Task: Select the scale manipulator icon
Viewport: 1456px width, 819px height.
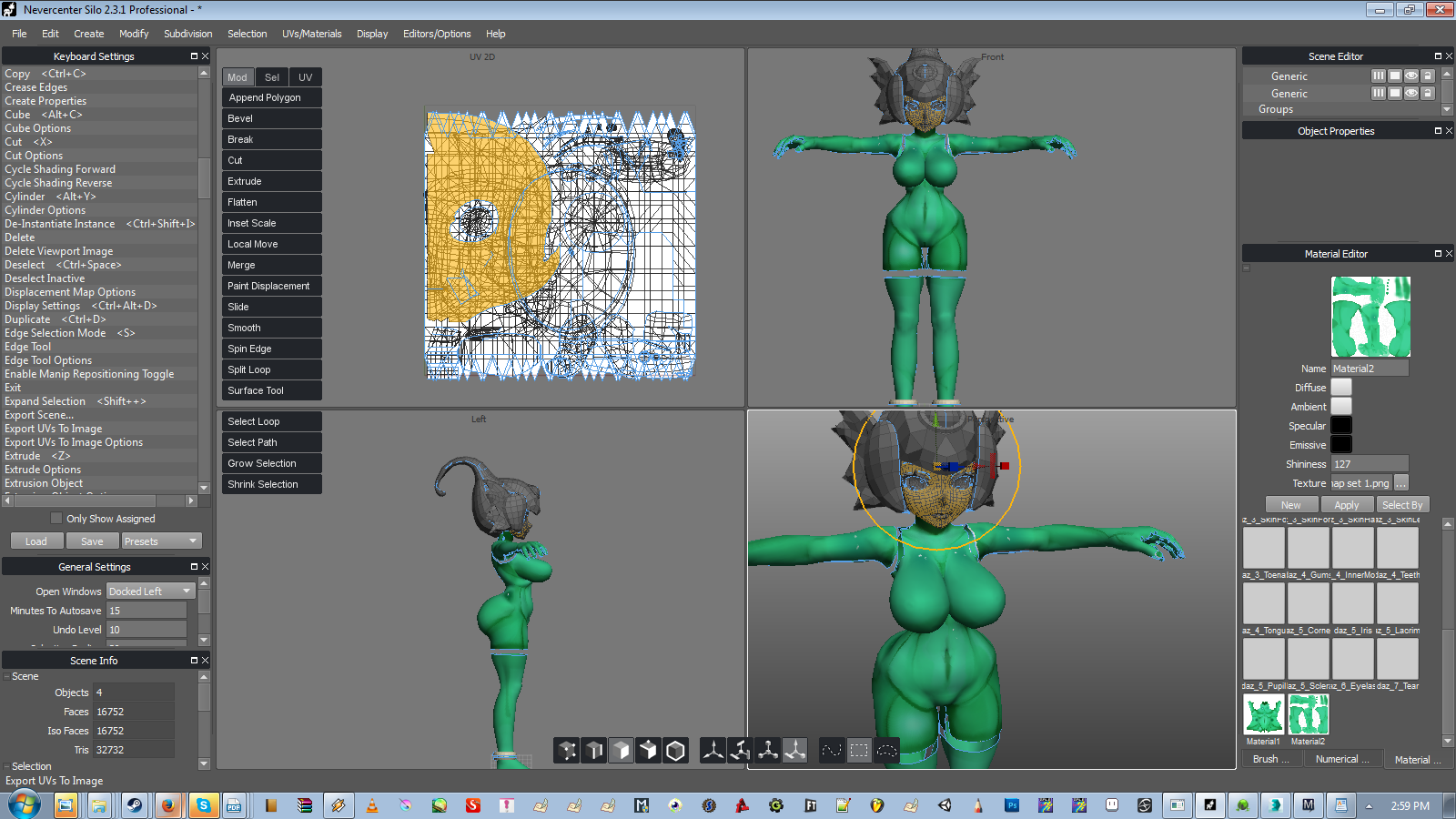Action: click(x=768, y=751)
